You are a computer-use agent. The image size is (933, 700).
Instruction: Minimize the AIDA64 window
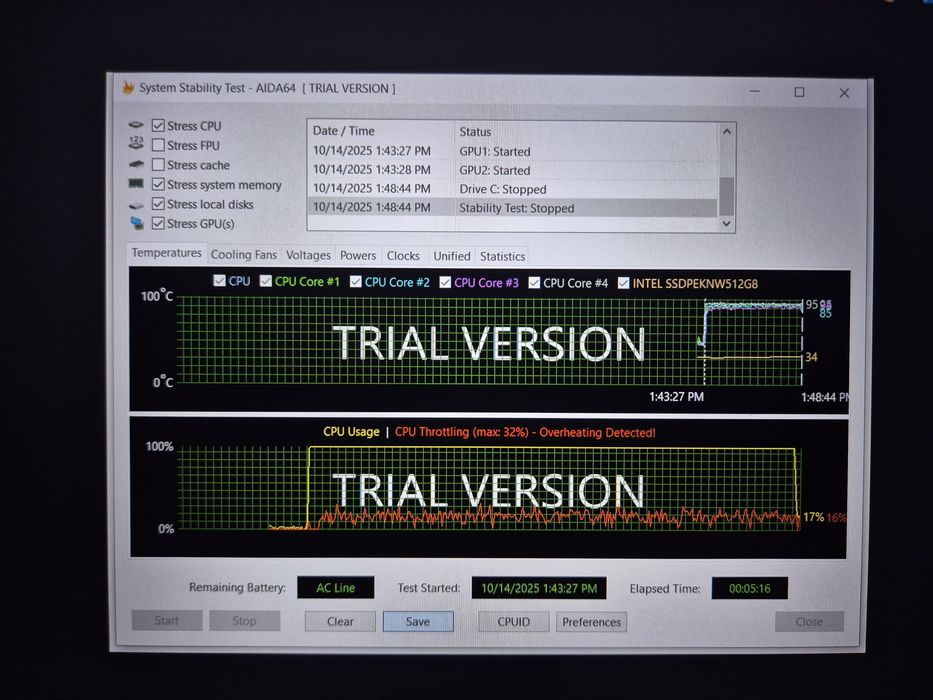755,91
